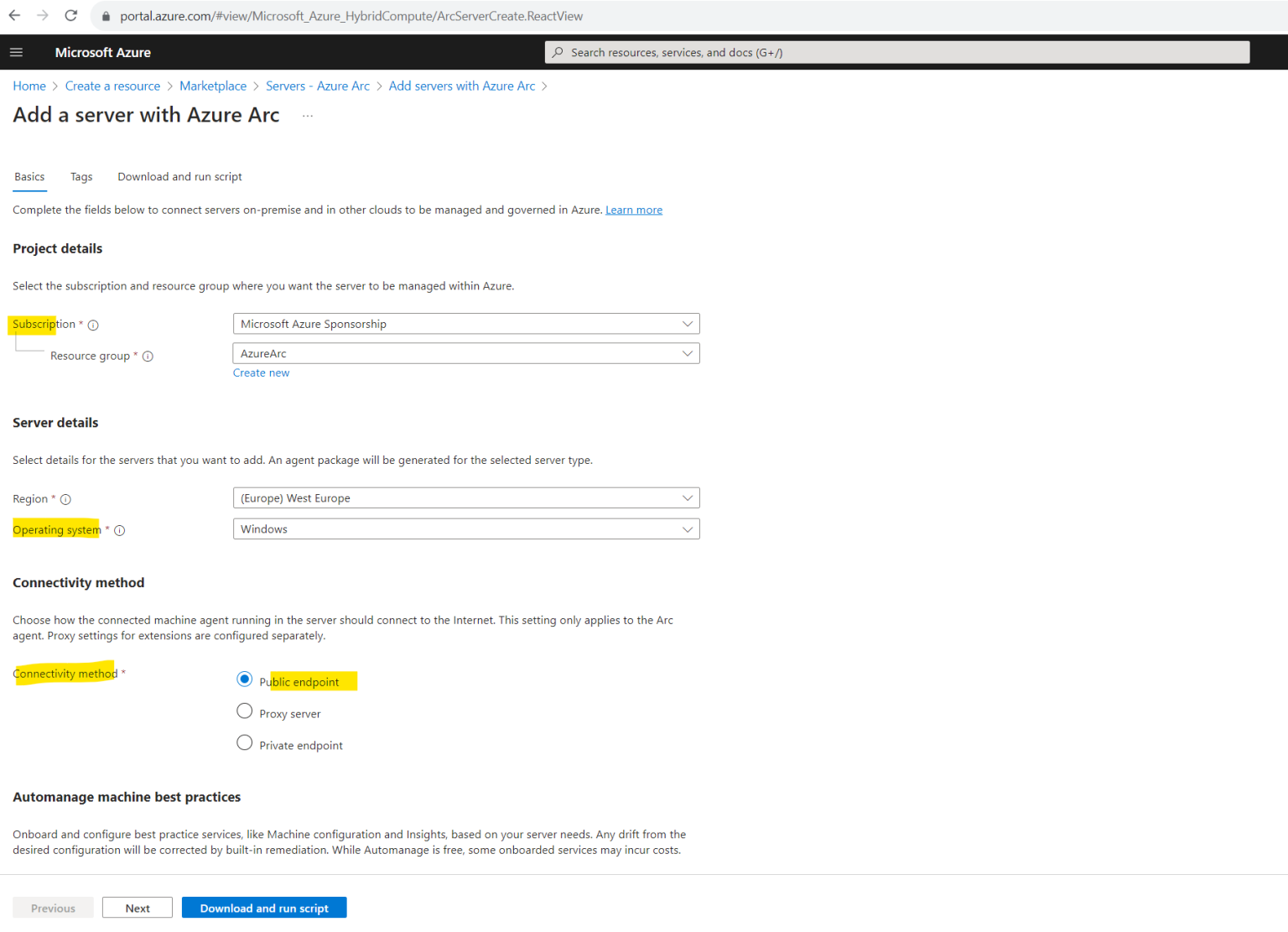This screenshot has height=932, width=1288.
Task: Click the blue Download and run script button
Action: [x=264, y=908]
